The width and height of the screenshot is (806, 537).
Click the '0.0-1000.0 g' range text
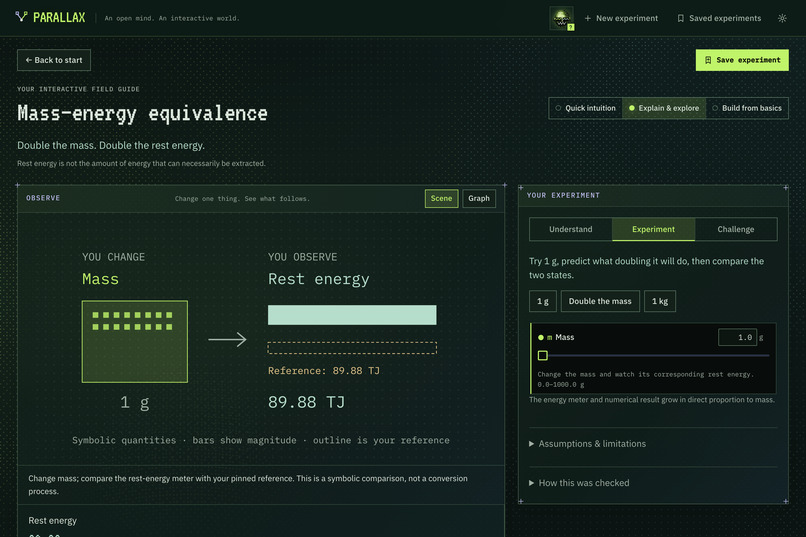point(561,384)
